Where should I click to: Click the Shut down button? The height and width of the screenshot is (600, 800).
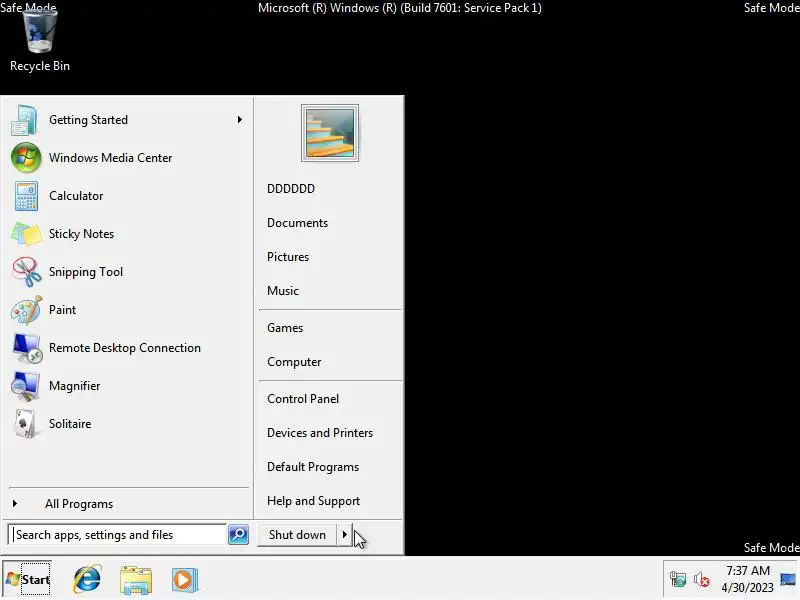[x=297, y=535]
